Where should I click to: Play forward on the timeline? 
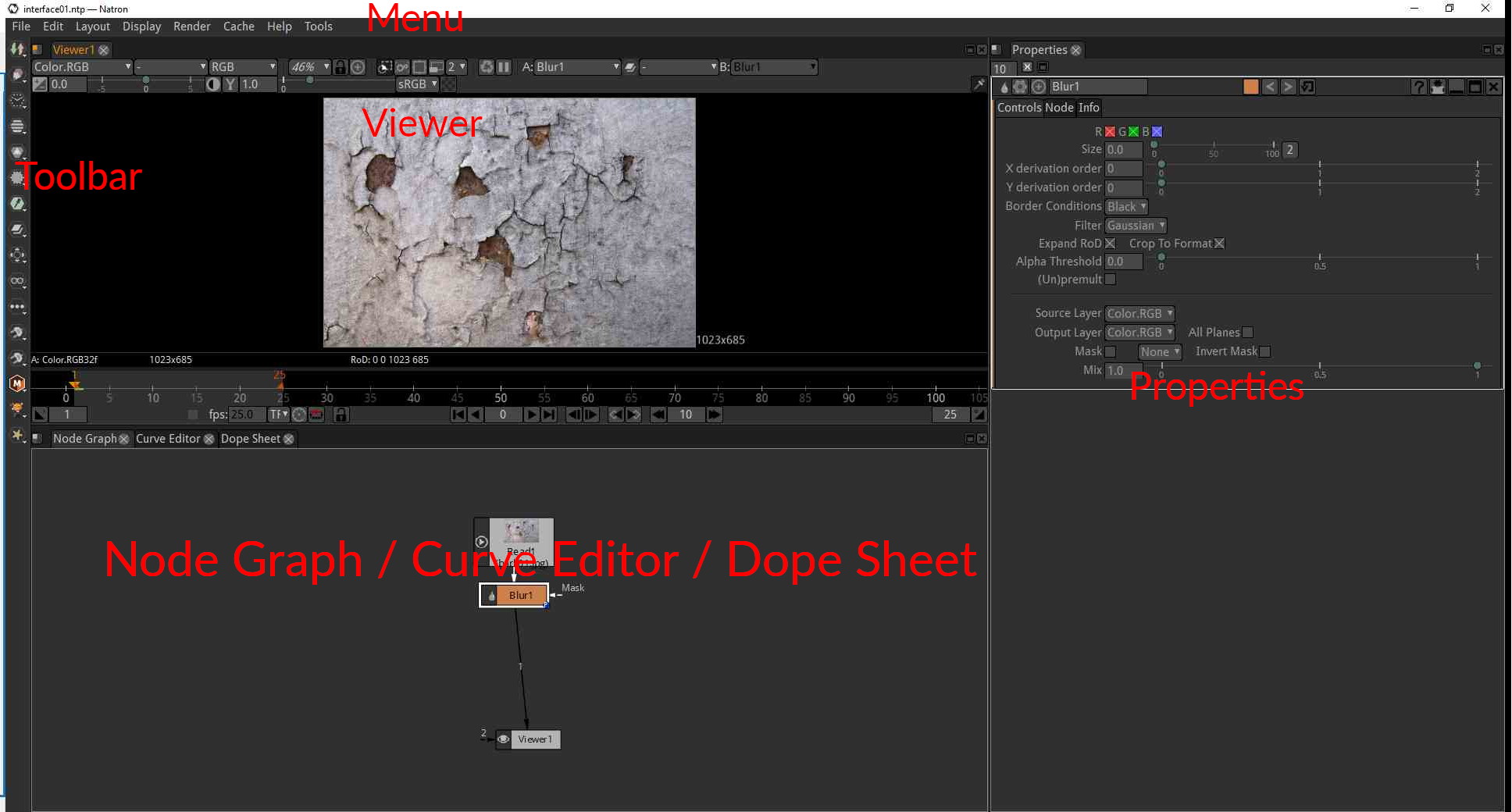(x=531, y=415)
